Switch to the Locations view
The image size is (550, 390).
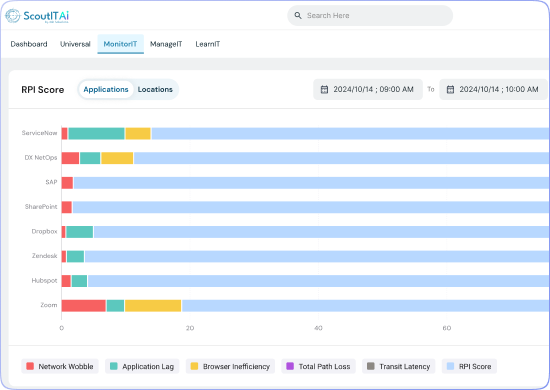pyautogui.click(x=155, y=89)
